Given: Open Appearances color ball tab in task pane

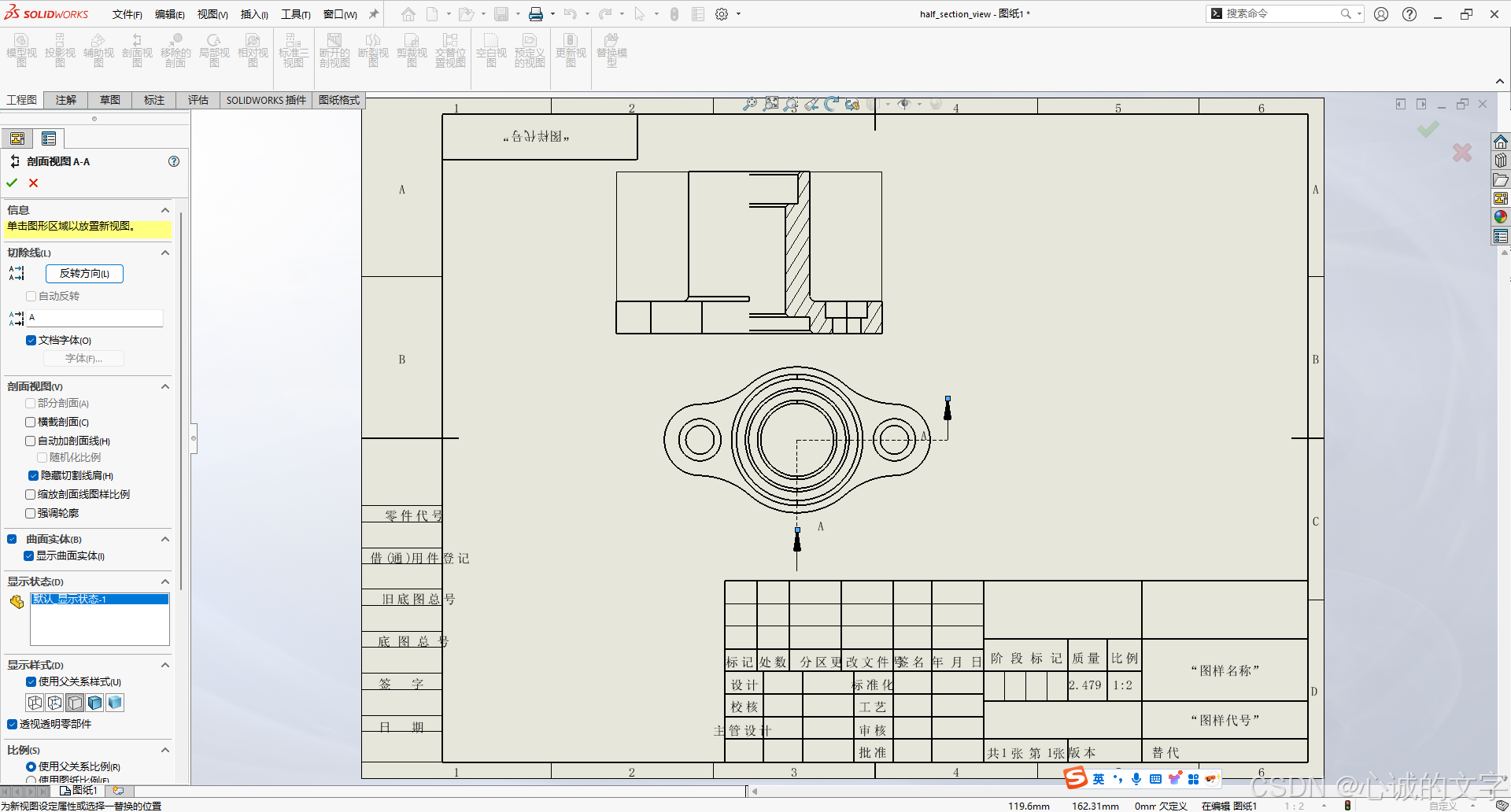Looking at the screenshot, I should (x=1501, y=217).
